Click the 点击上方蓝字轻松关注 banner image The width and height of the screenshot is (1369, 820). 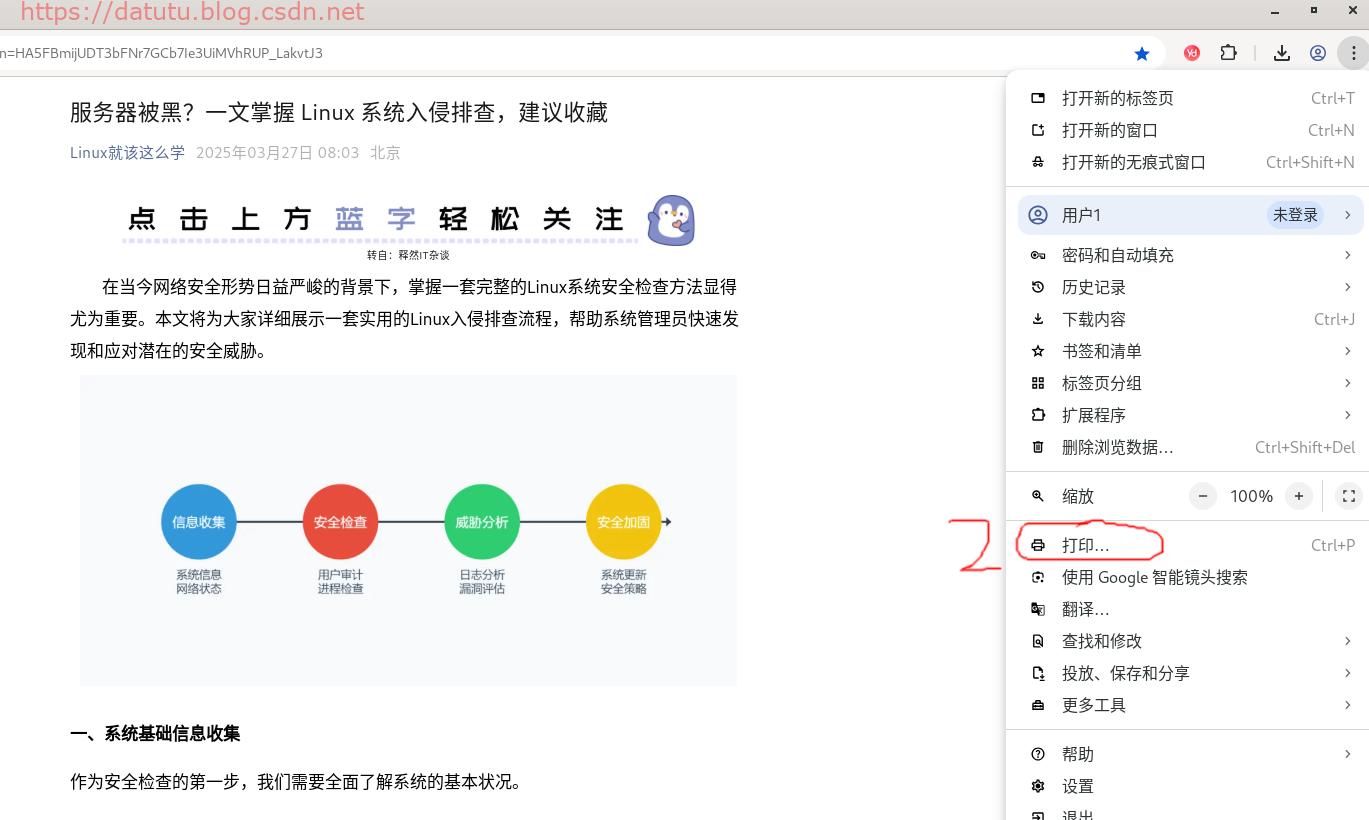tap(409, 221)
